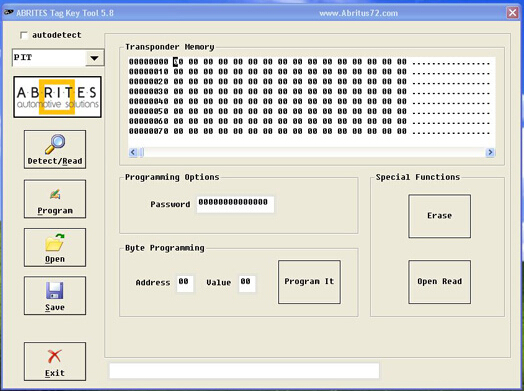This screenshot has width=524, height=391.
Task: Click the Program pencil icon
Action: coord(55,194)
